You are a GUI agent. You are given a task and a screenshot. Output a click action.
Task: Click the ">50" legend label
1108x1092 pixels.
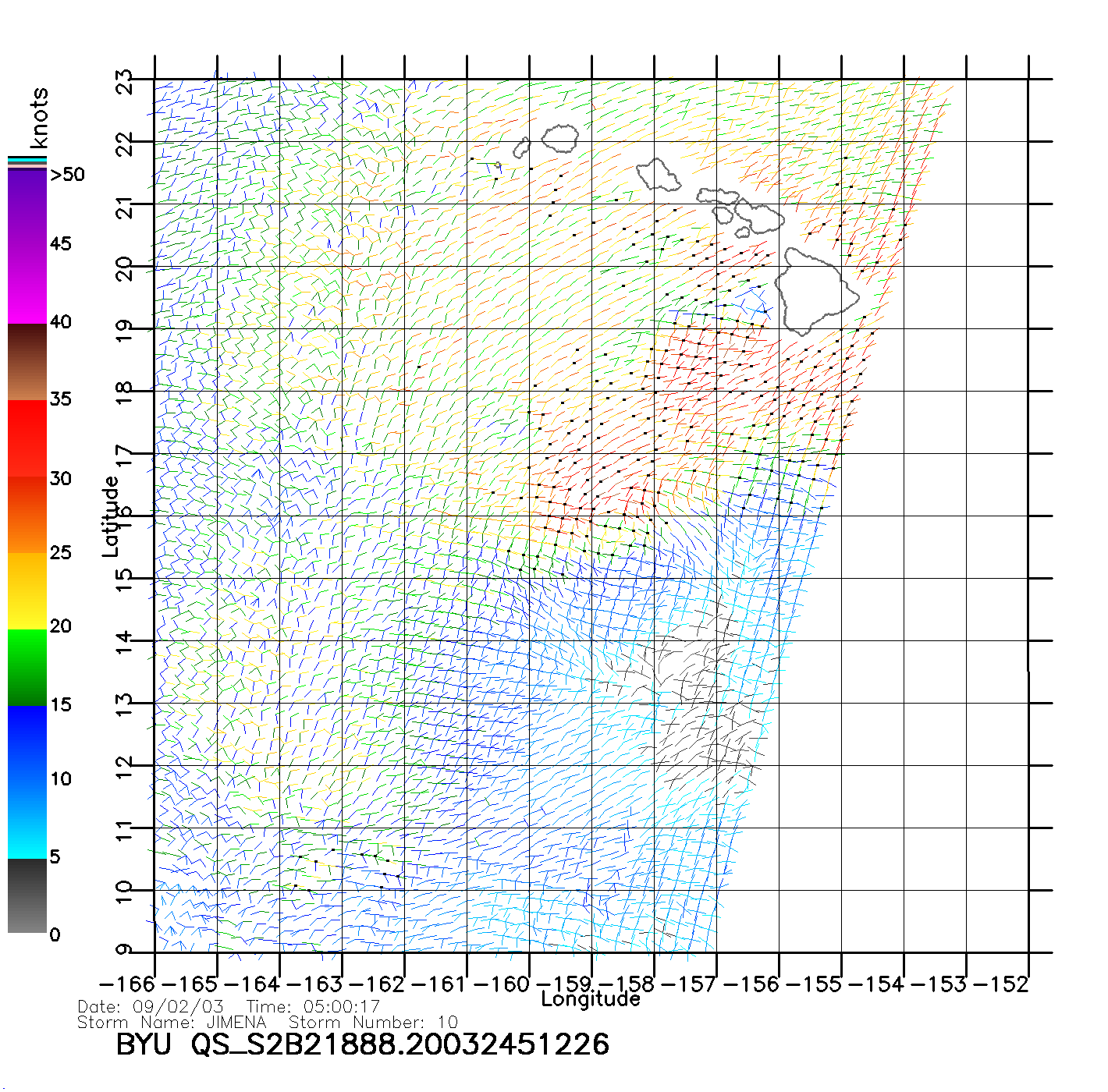click(67, 175)
